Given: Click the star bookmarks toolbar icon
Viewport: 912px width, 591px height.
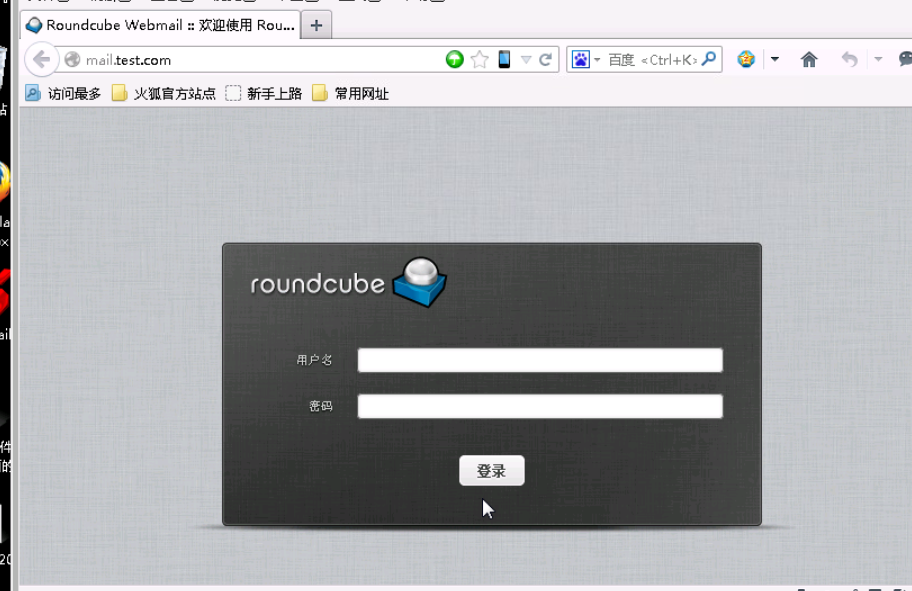Looking at the screenshot, I should 746,59.
